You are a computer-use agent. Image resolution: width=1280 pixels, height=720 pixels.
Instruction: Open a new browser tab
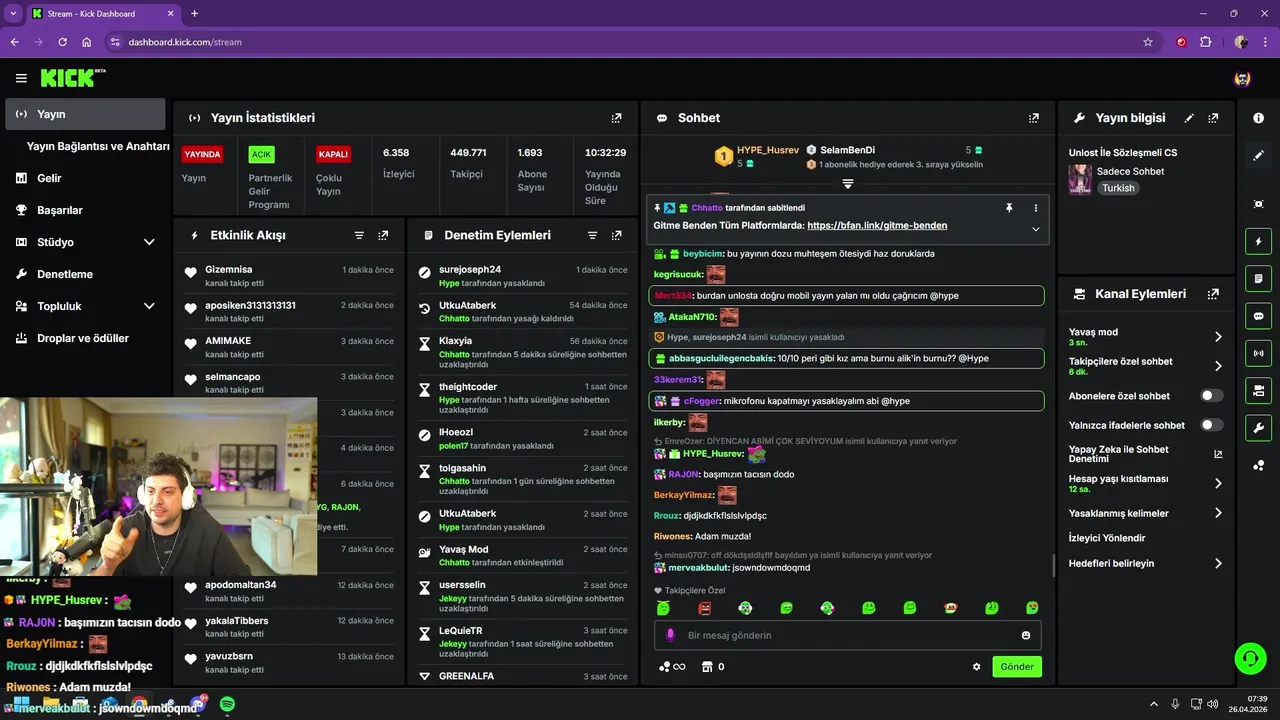click(194, 14)
